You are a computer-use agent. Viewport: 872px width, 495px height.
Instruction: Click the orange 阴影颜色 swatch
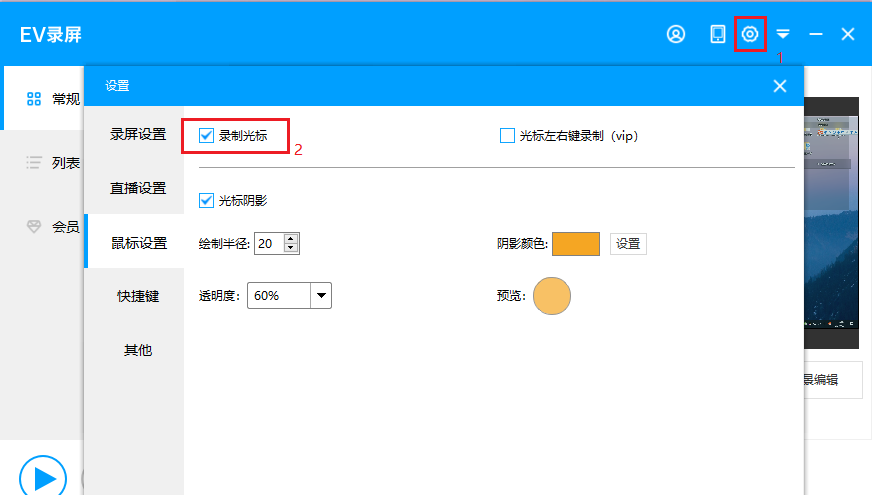[x=576, y=244]
